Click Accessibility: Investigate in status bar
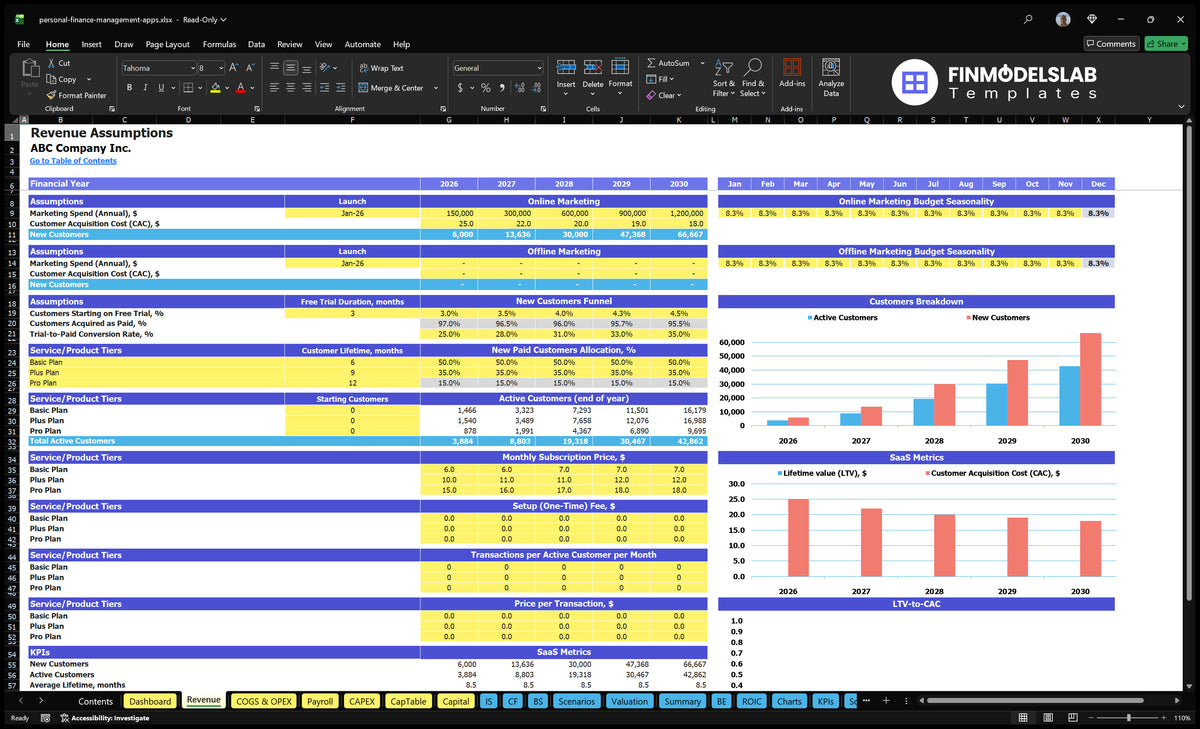 coord(104,718)
